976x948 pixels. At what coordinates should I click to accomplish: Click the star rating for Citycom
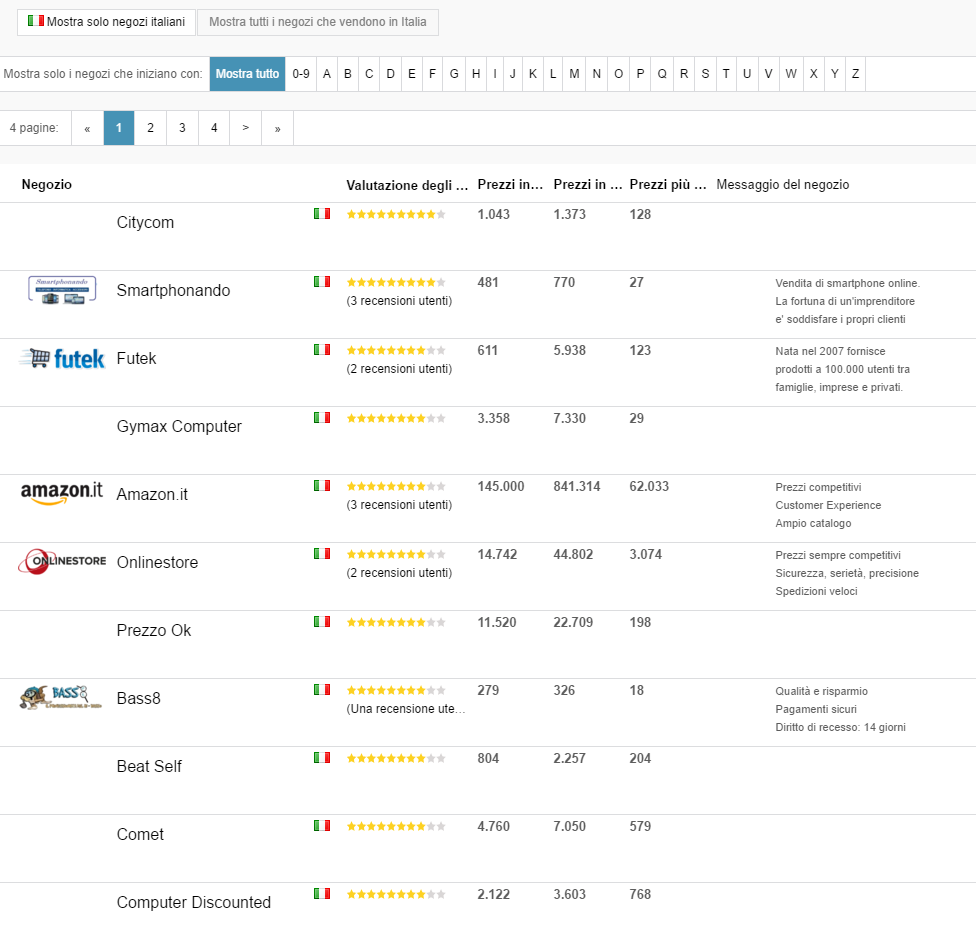click(396, 215)
